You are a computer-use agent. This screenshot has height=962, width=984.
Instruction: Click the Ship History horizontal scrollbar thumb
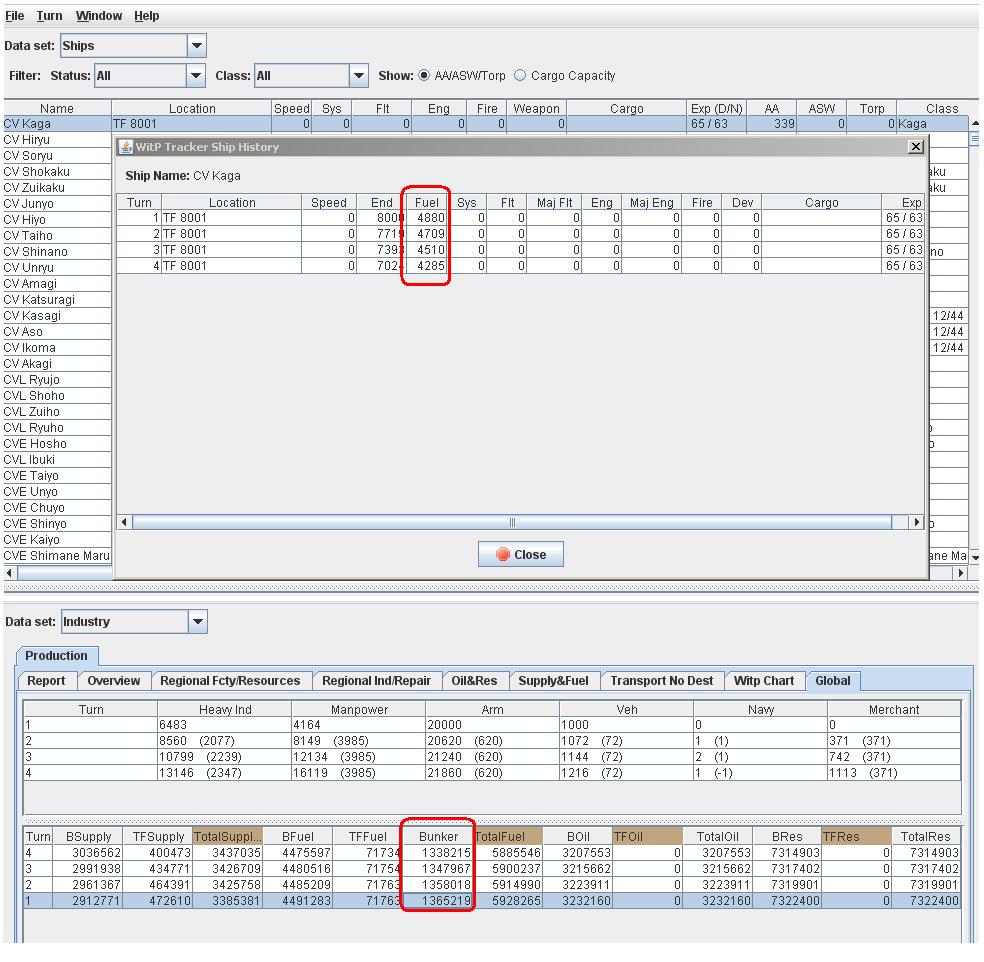(512, 522)
